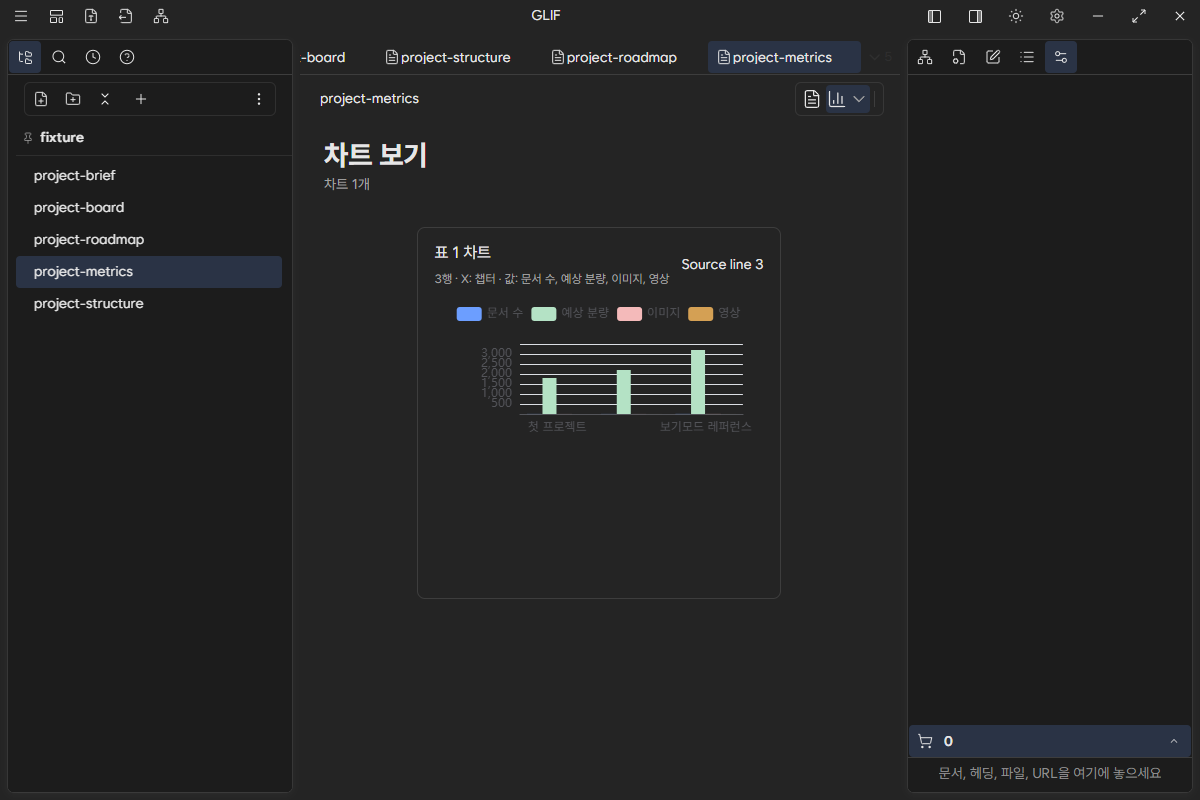The width and height of the screenshot is (1200, 800).
Task: Open the search panel in sidebar
Action: pos(59,57)
